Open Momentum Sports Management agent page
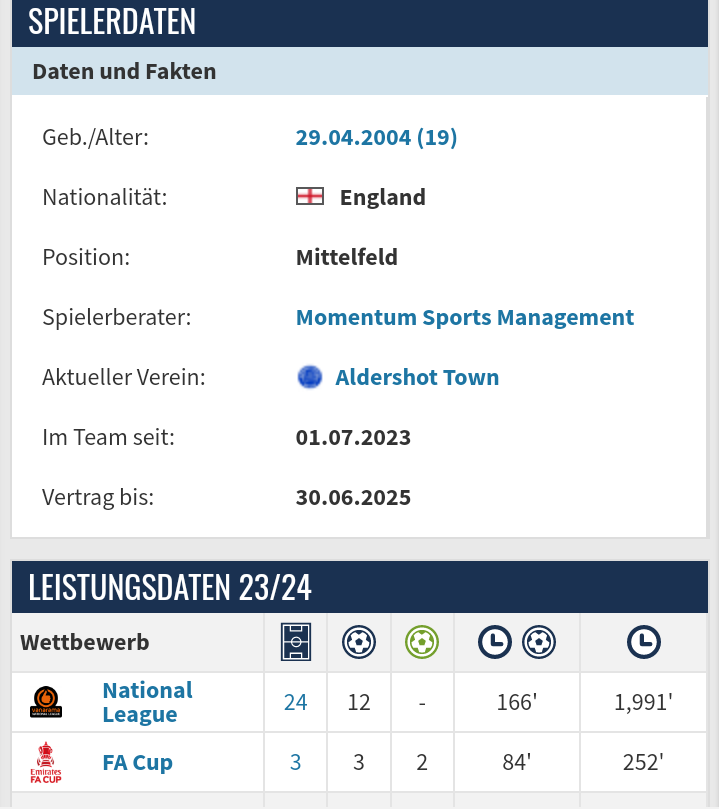The height and width of the screenshot is (809, 719). (x=465, y=317)
